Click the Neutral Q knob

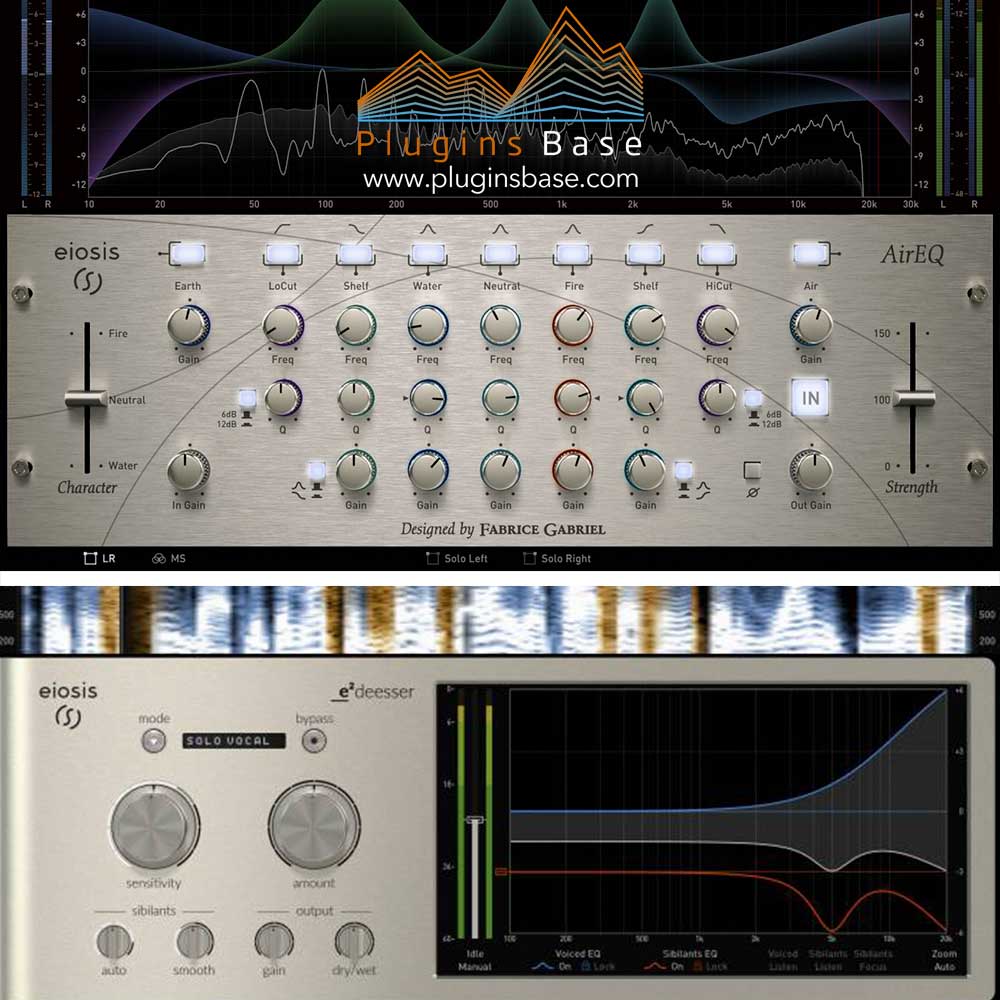[x=501, y=398]
